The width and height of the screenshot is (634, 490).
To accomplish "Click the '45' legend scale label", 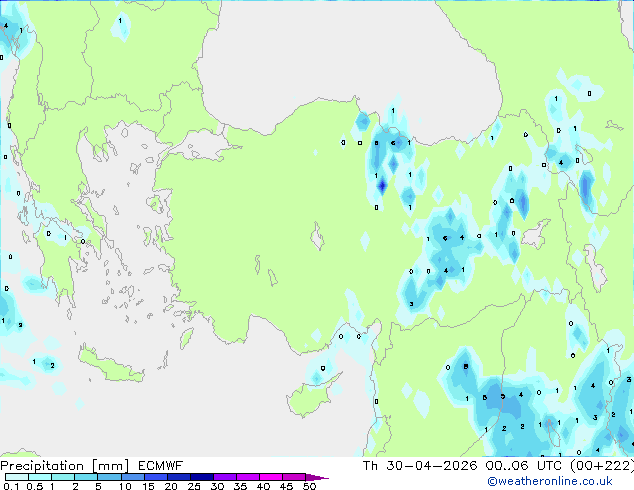I will (x=286, y=486).
